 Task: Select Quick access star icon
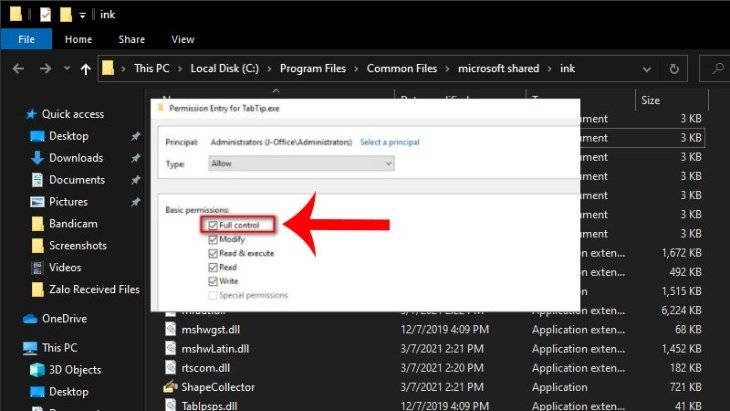click(x=31, y=114)
